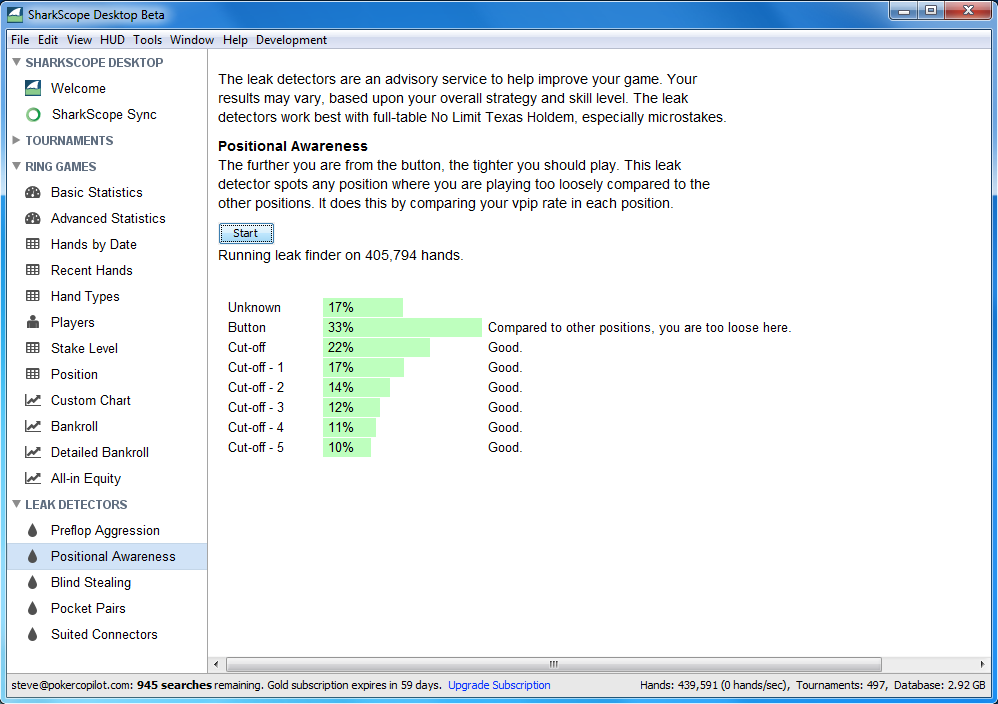
Task: Click the Detailed Bankroll graph icon
Action: (32, 452)
